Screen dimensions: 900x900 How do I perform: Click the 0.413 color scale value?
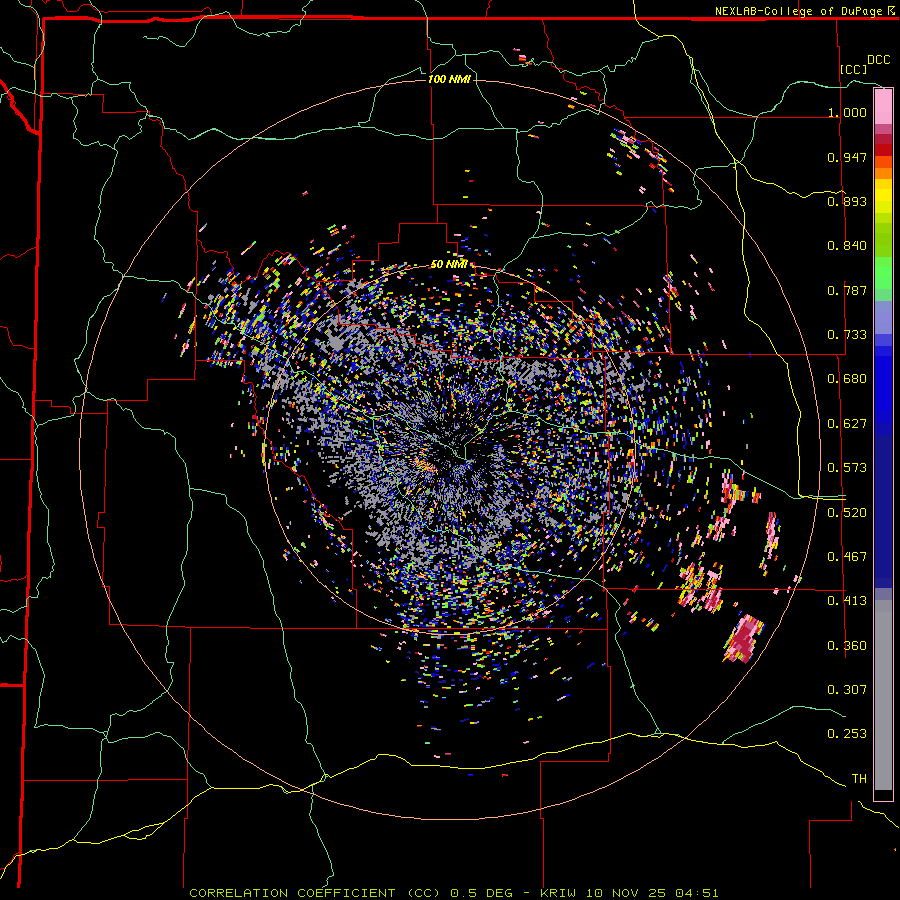coord(847,601)
